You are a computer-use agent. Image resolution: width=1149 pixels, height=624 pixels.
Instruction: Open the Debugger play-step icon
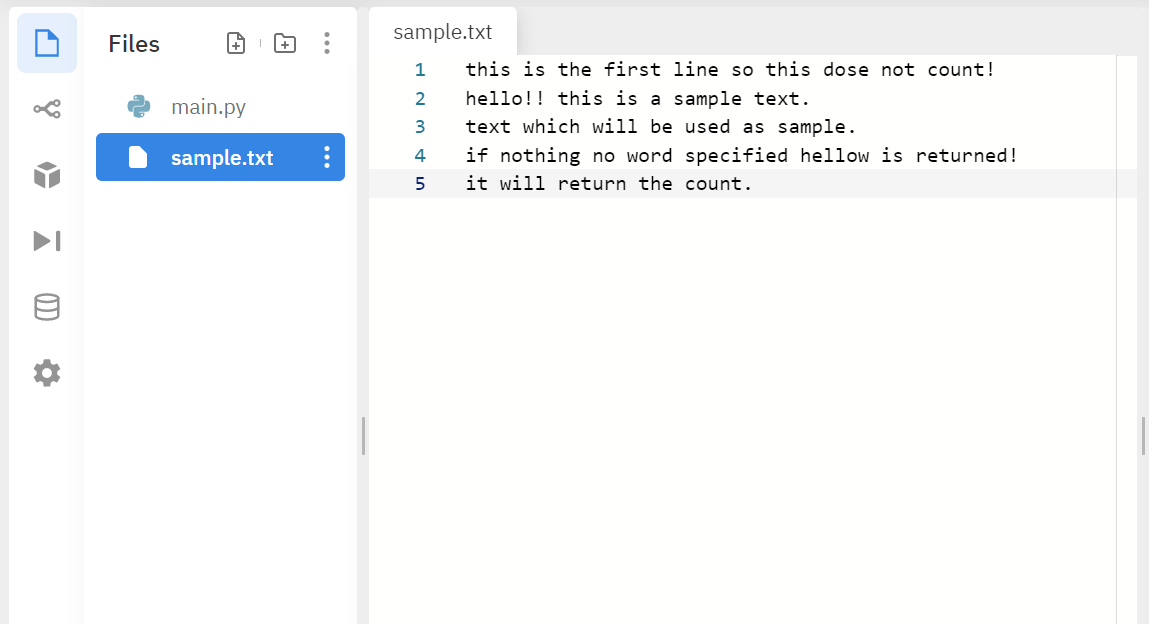[47, 241]
